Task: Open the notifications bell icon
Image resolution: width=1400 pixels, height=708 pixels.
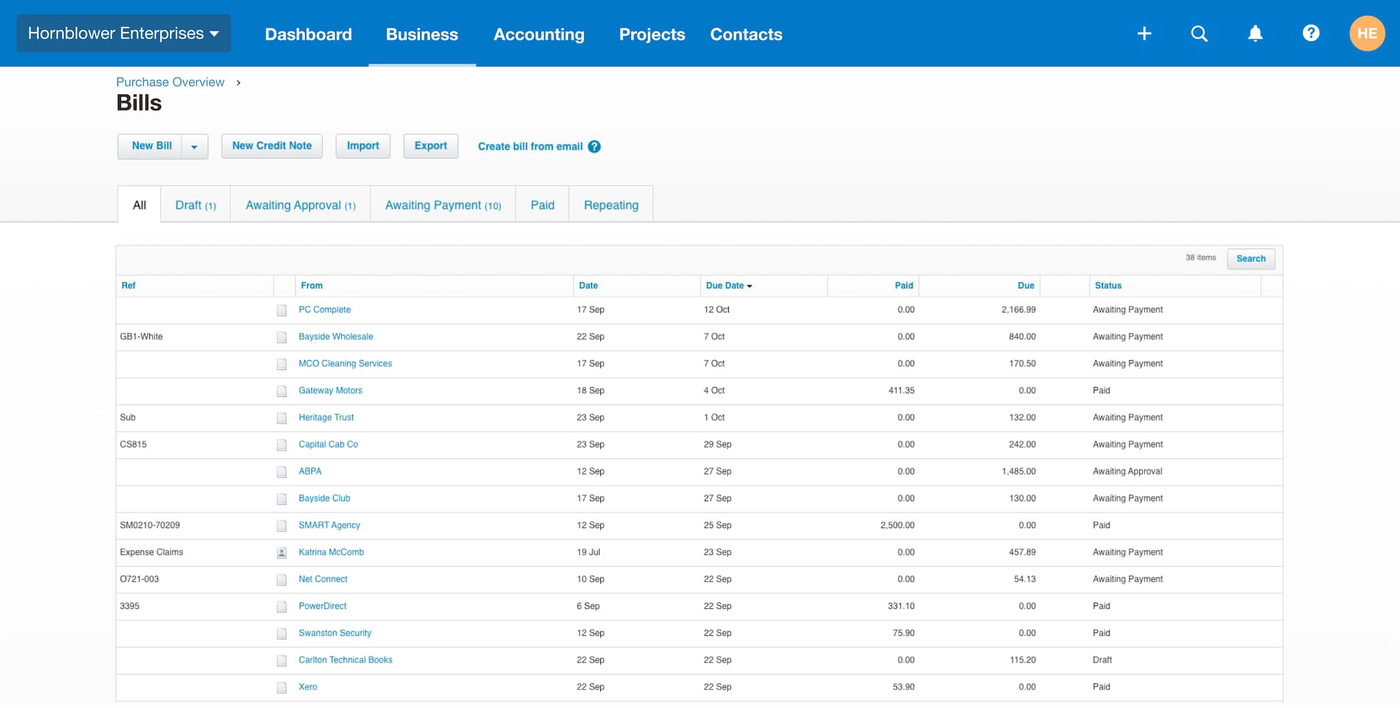Action: click(1255, 34)
